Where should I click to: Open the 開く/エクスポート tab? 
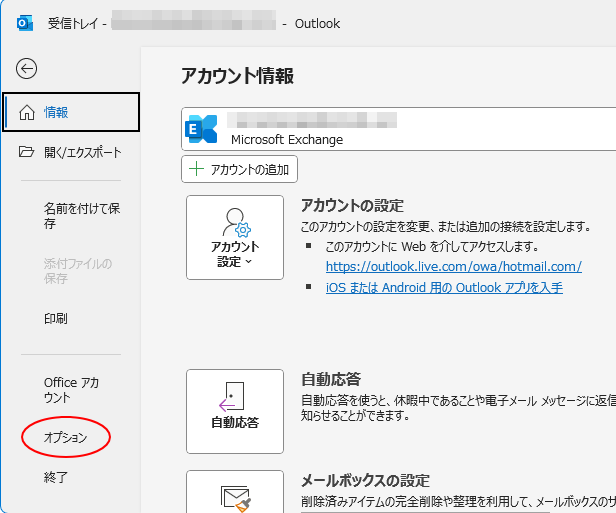click(71, 152)
